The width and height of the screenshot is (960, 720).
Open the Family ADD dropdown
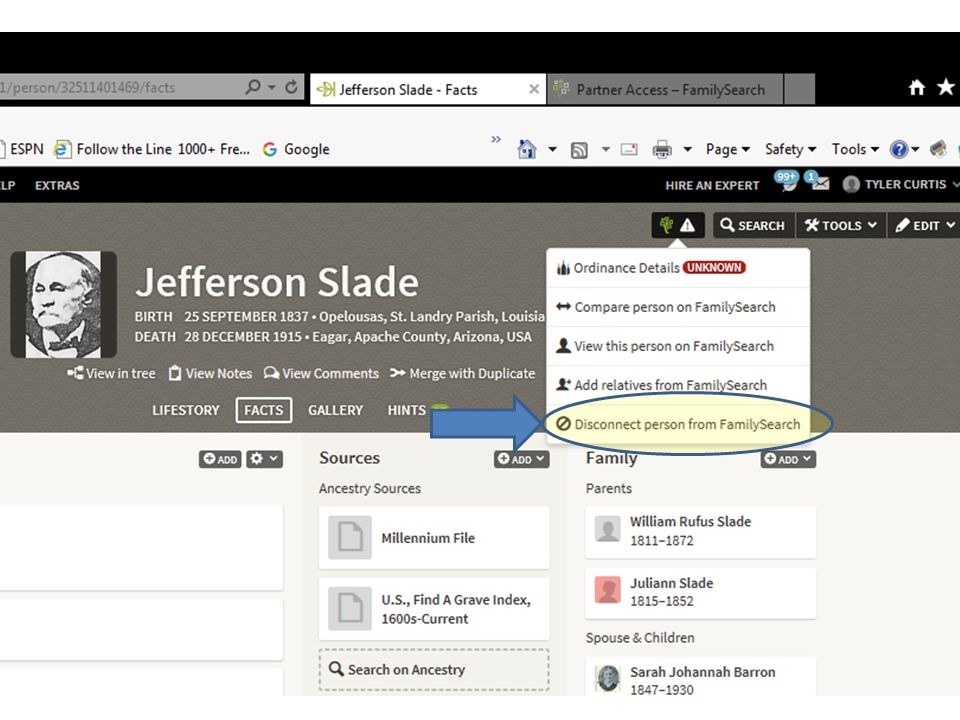(x=788, y=459)
